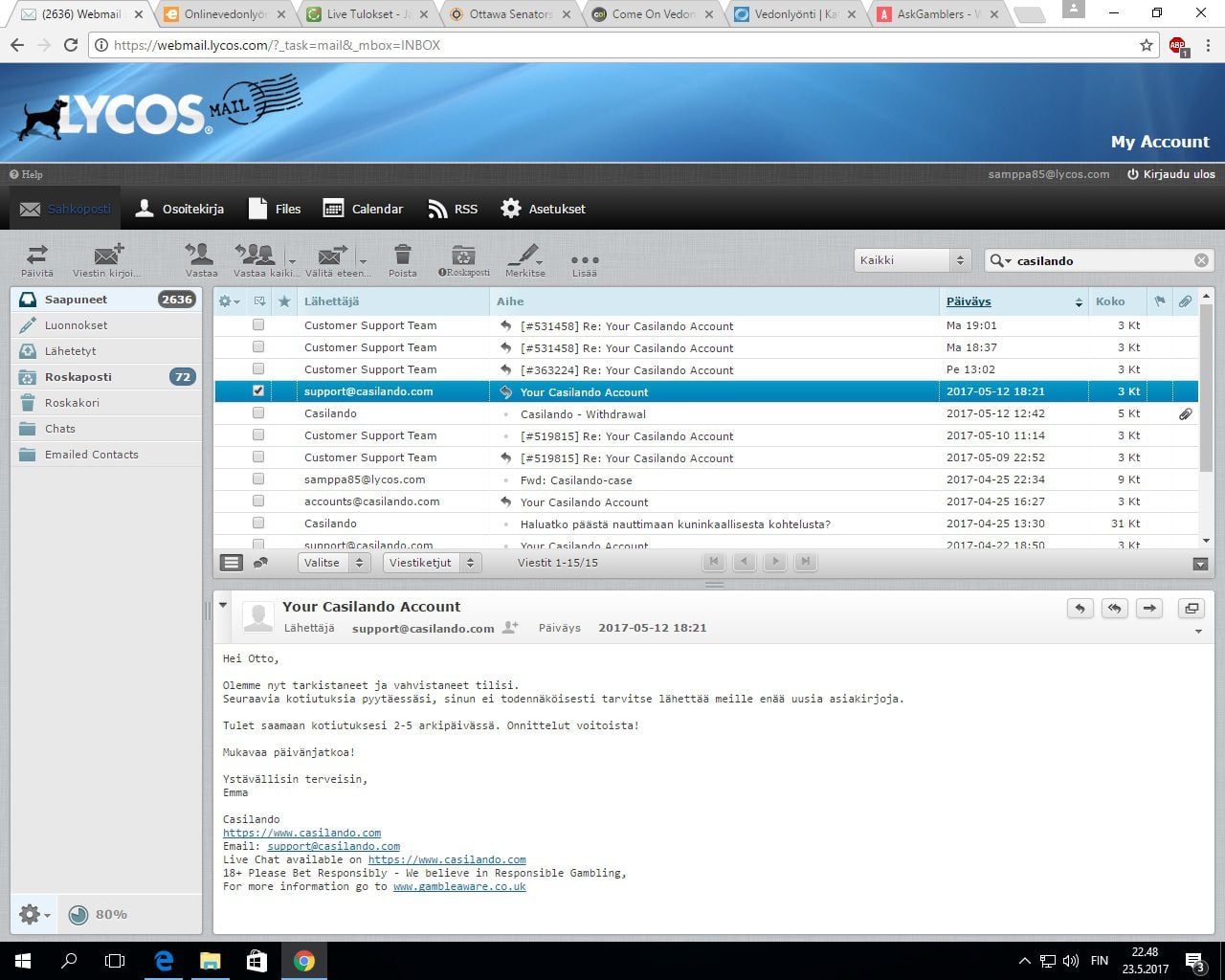The width and height of the screenshot is (1225, 980).
Task: Click the search magnifier options icon
Action: (x=1000, y=260)
